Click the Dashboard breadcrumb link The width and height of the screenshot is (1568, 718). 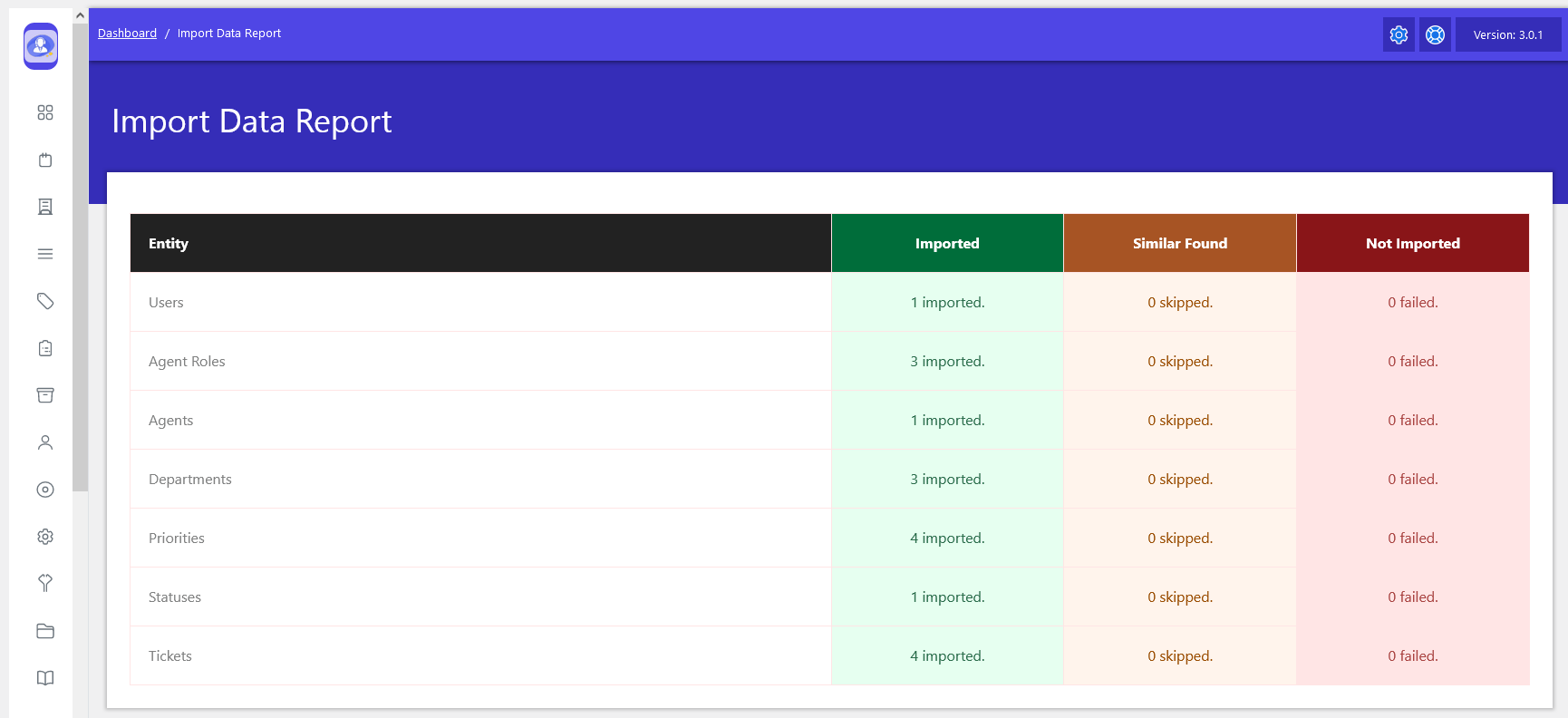(x=127, y=34)
